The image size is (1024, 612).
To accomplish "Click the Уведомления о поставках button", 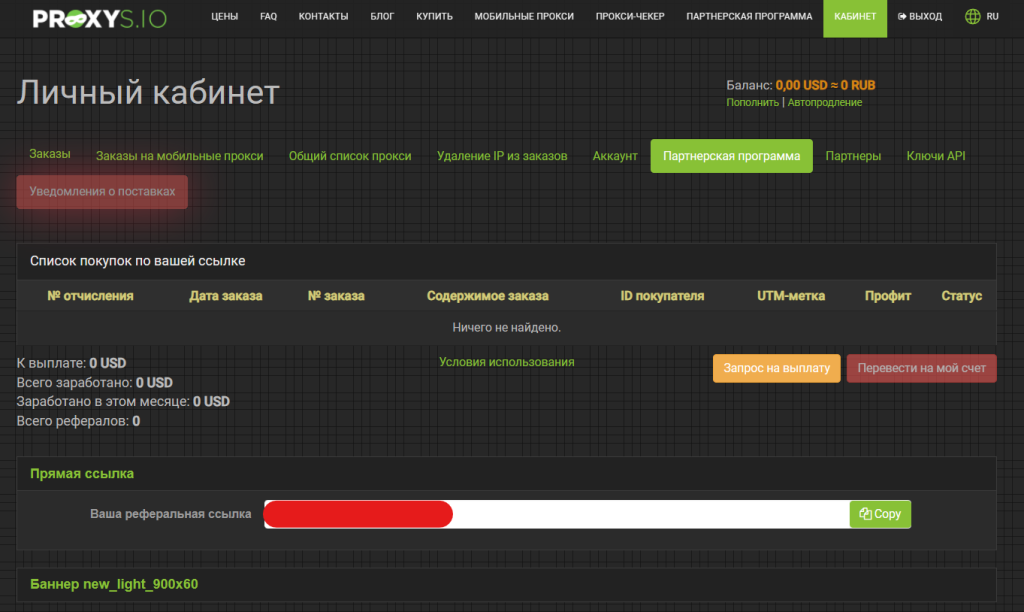I will click(x=102, y=192).
